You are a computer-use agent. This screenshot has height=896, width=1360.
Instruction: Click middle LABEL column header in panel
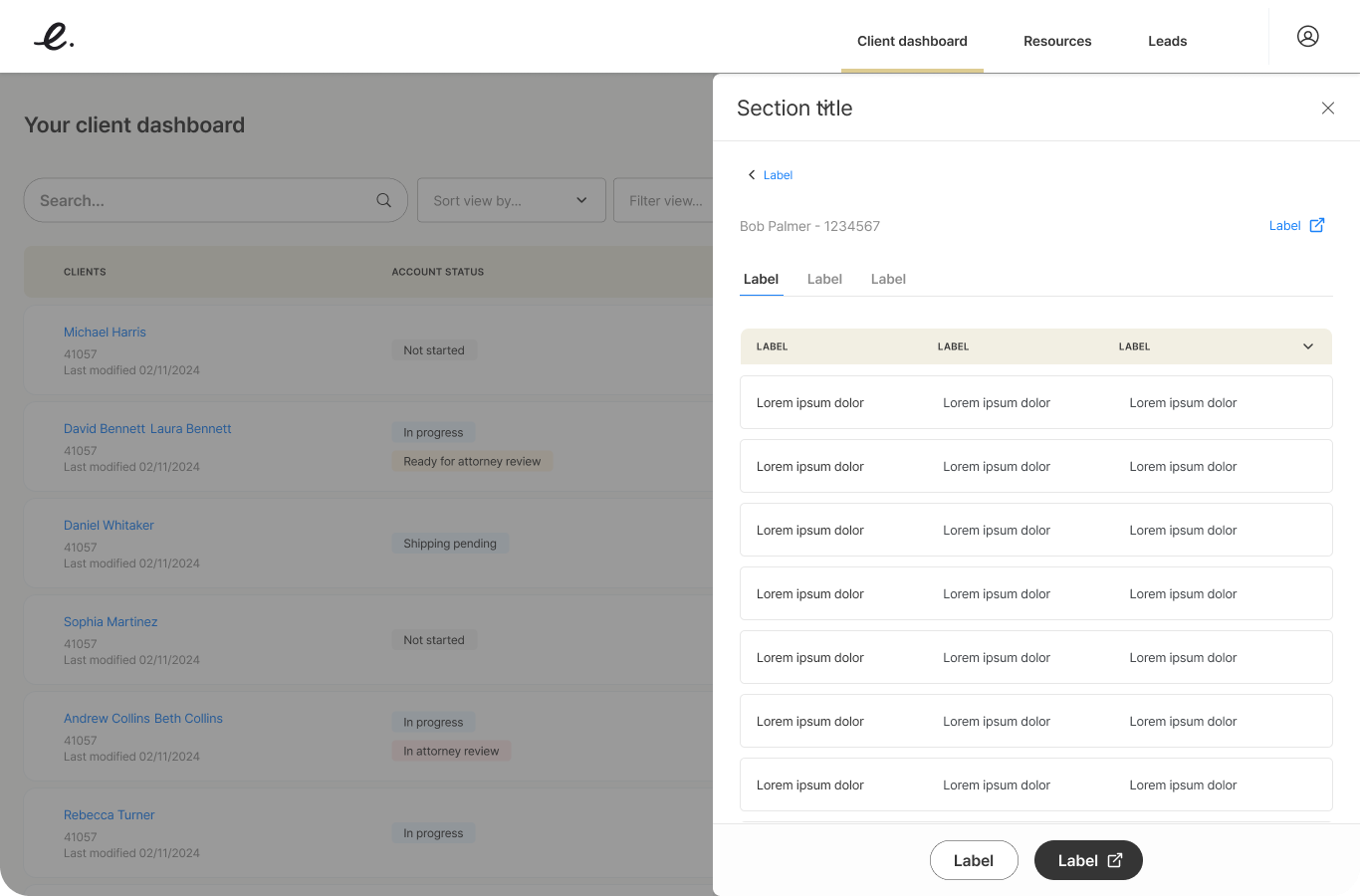[x=953, y=346]
